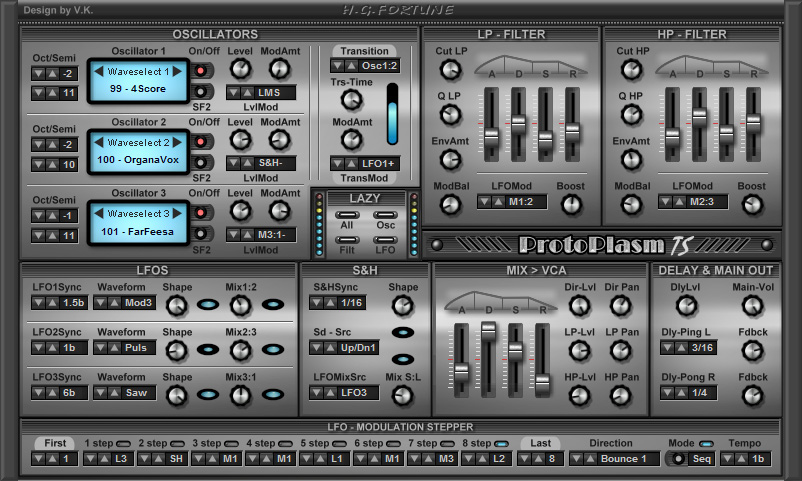Open the Transition Osc1:2 selector

(365, 65)
